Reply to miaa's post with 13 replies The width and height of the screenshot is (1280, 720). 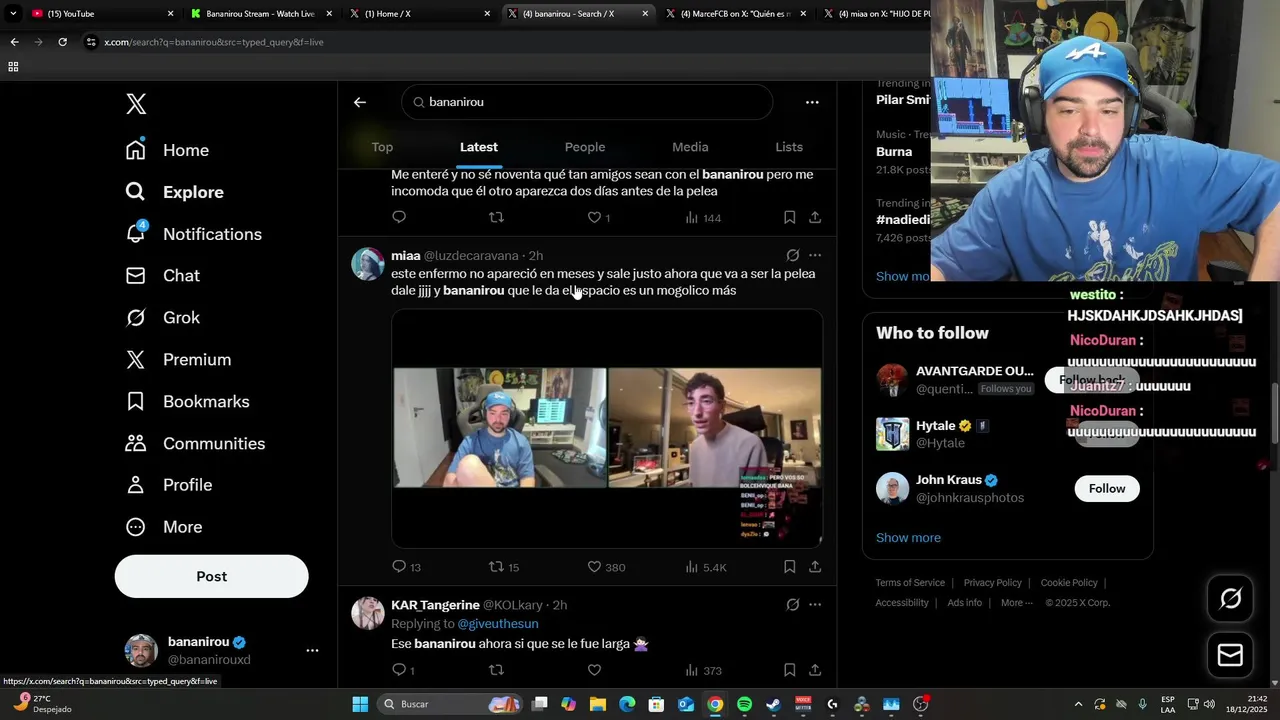click(x=406, y=567)
